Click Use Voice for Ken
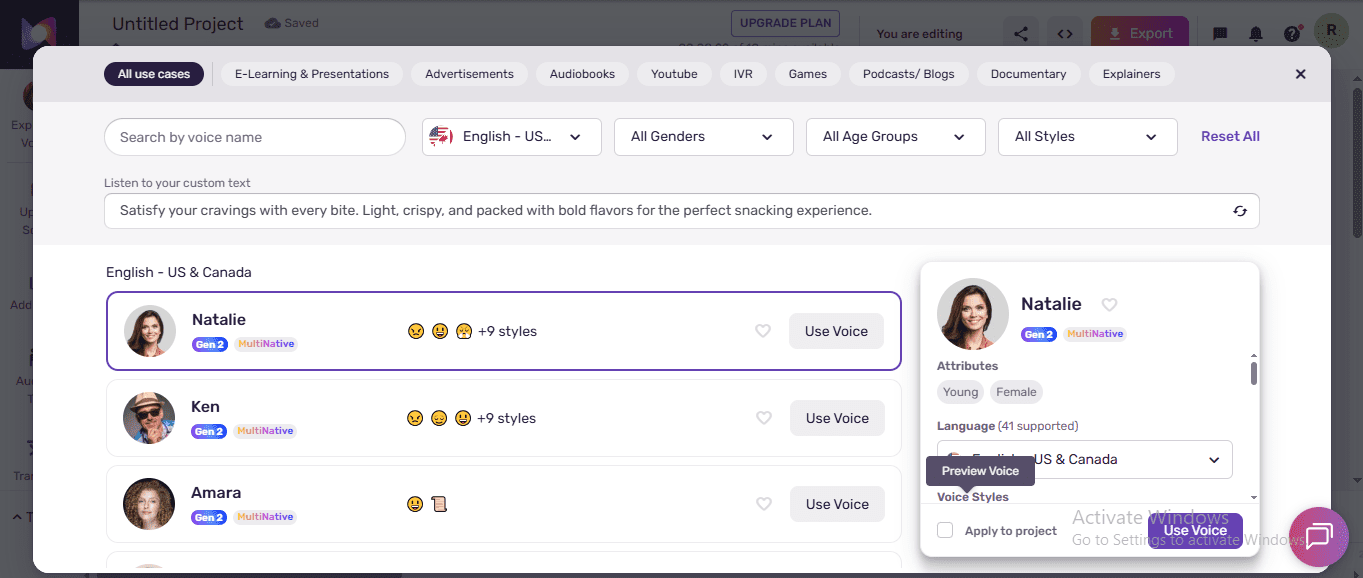Image resolution: width=1363 pixels, height=578 pixels. pyautogui.click(x=837, y=418)
